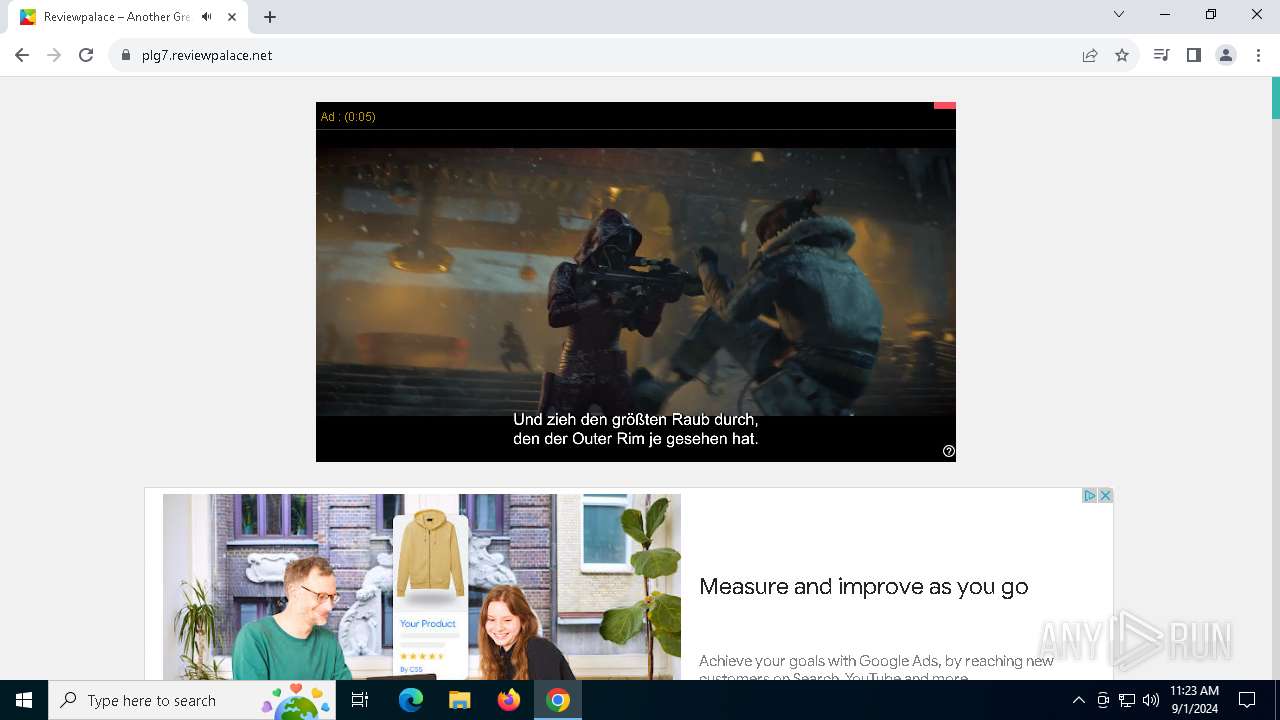Toggle the Chrome side panel
Screen dimensions: 1280x720
click(x=1193, y=55)
